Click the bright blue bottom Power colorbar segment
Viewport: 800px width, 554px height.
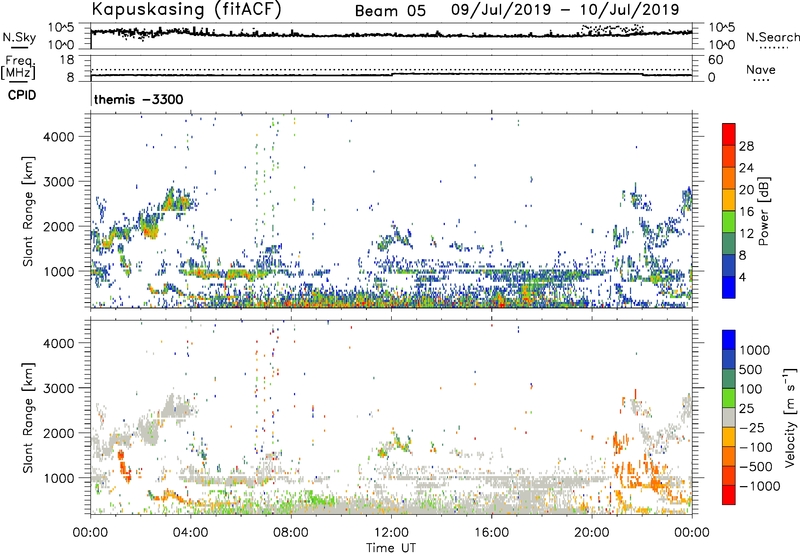tap(729, 287)
